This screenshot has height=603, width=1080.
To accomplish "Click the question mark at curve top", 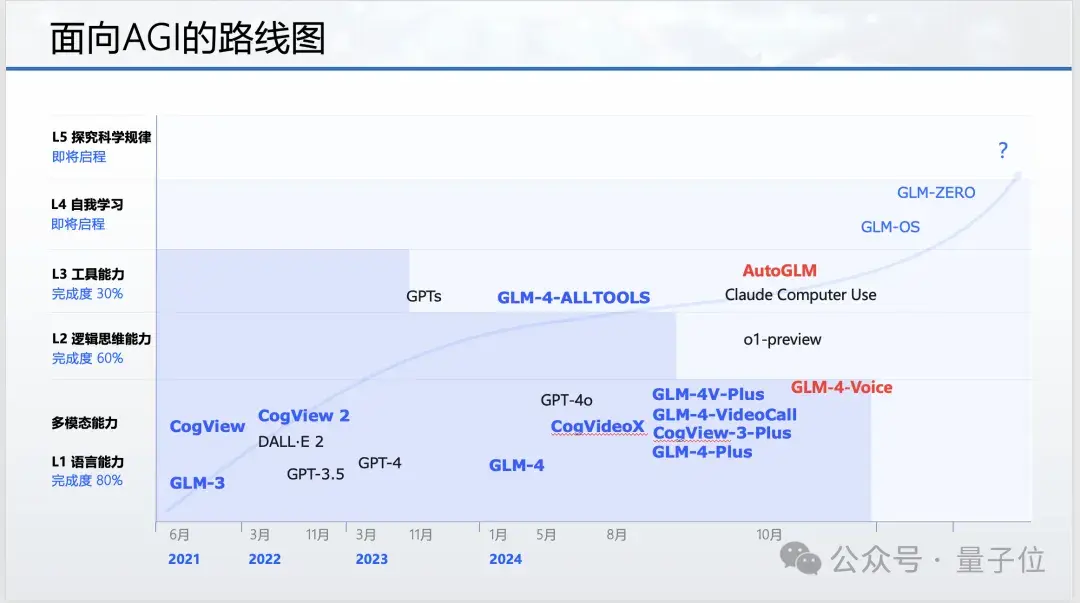I will [x=1002, y=151].
